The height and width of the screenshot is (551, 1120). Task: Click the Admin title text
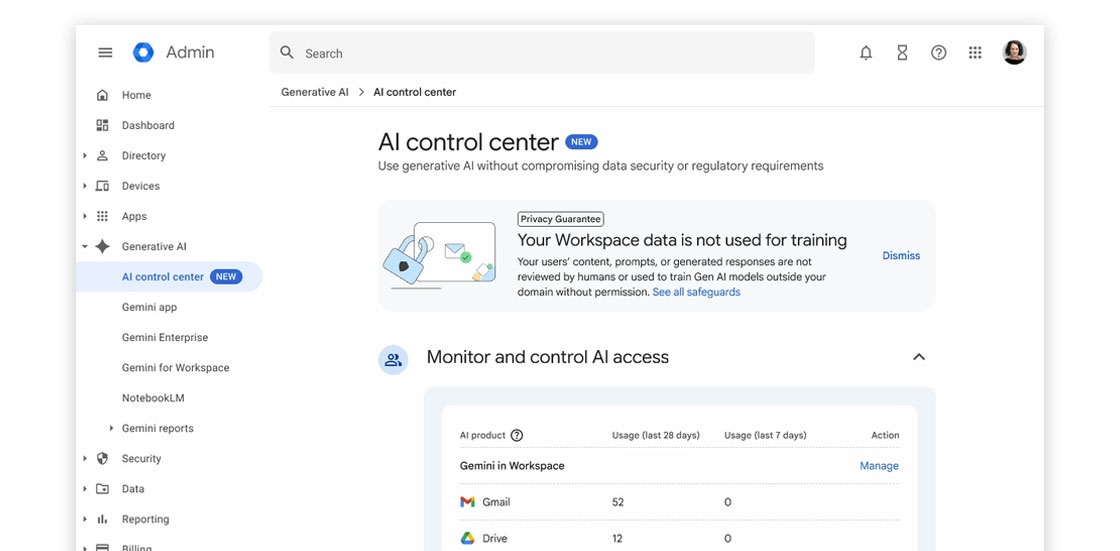pyautogui.click(x=190, y=52)
